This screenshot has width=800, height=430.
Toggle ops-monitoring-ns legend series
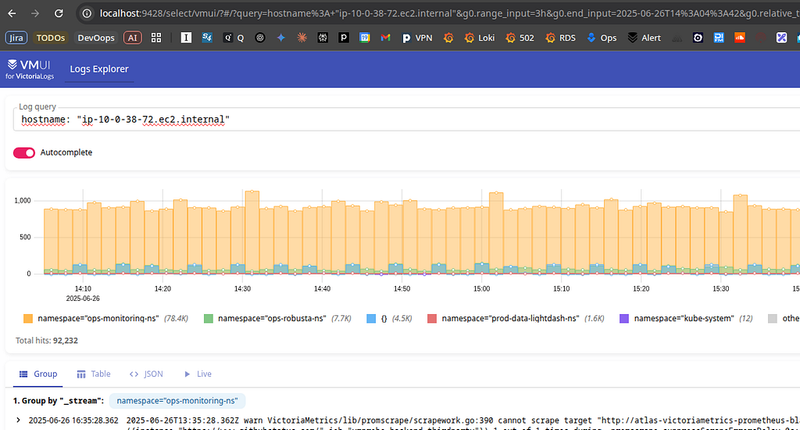(106, 318)
